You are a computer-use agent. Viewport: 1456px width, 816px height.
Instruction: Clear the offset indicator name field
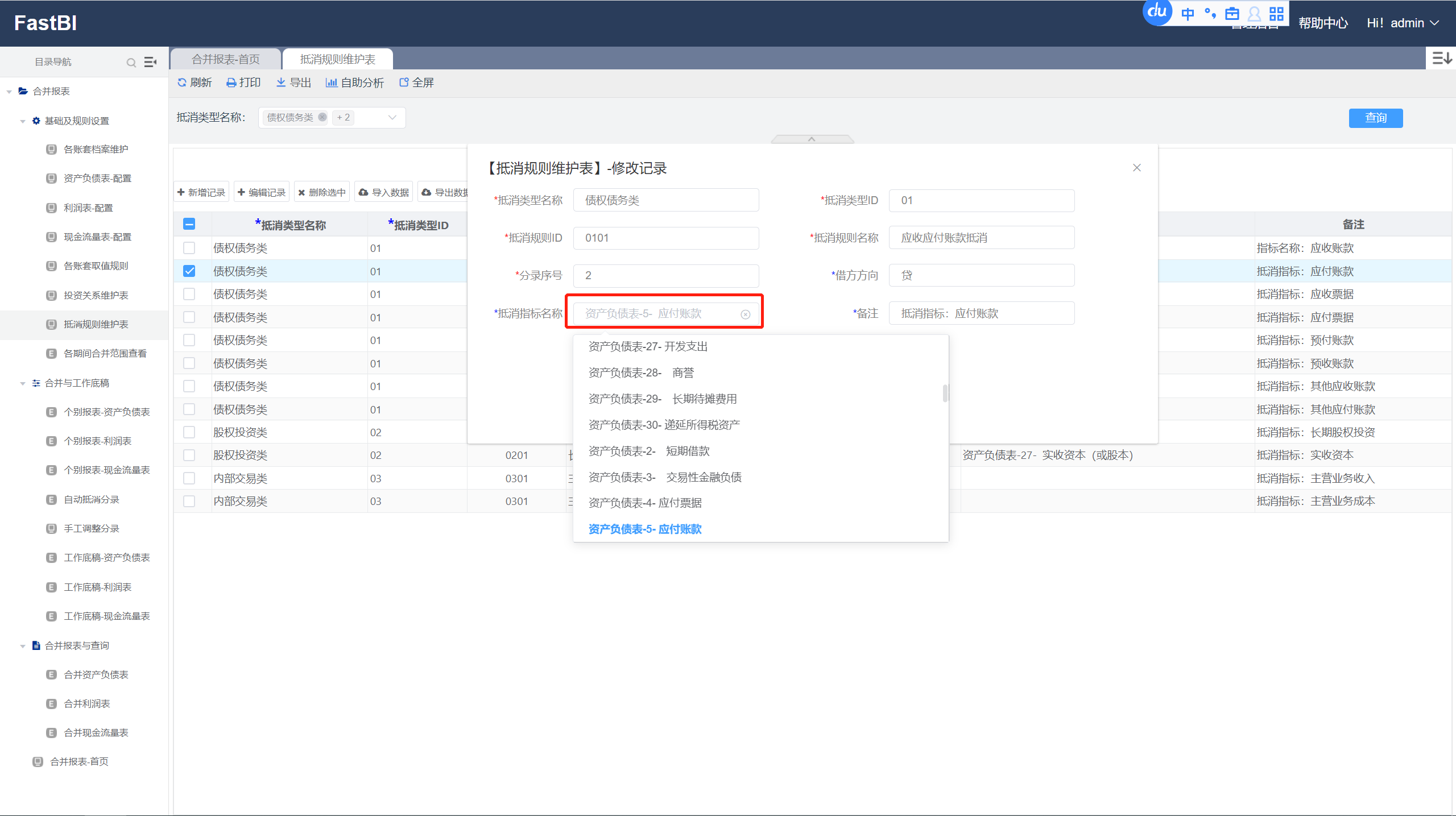pos(745,314)
